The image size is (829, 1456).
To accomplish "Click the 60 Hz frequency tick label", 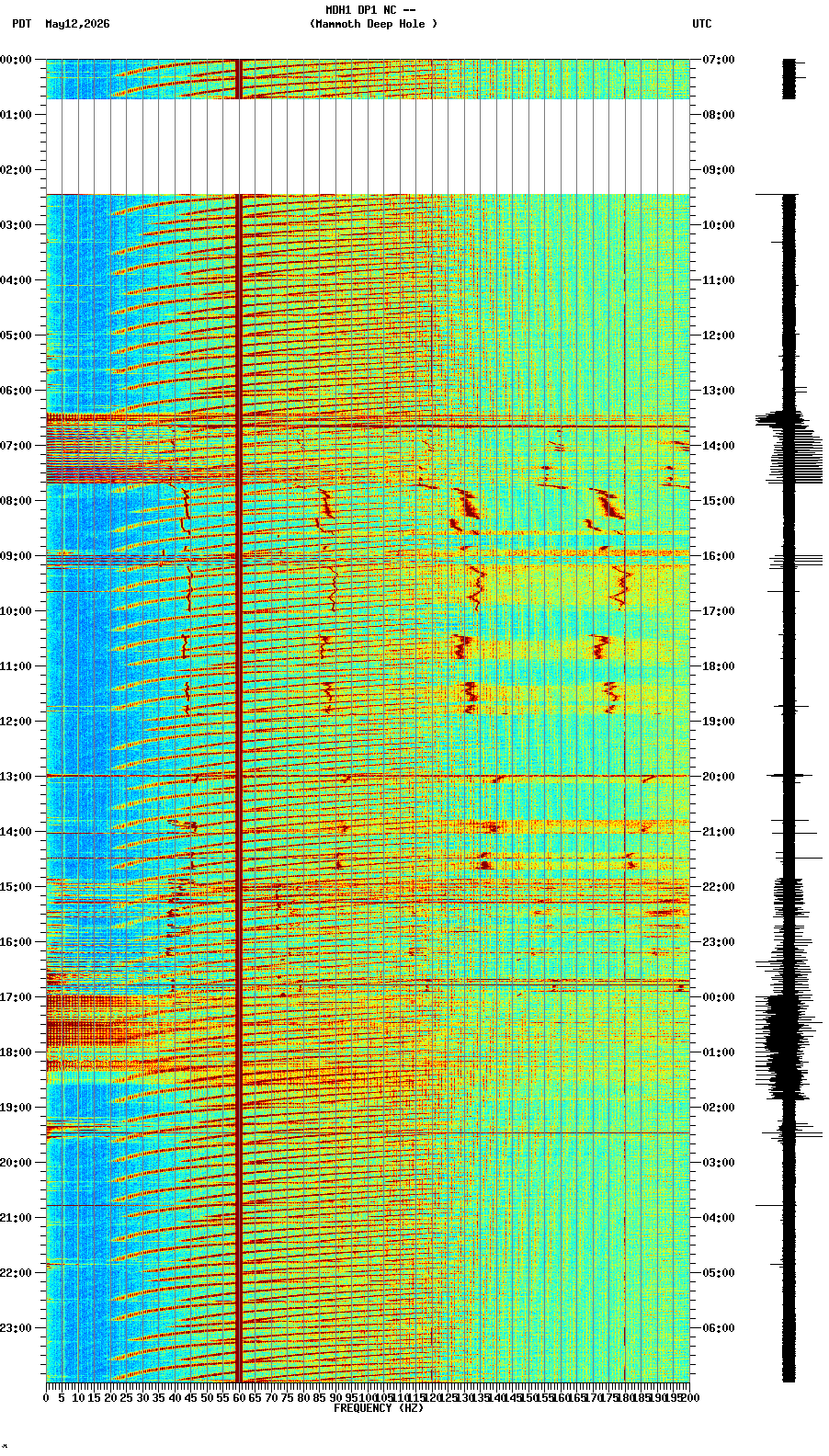I will pos(239,1397).
